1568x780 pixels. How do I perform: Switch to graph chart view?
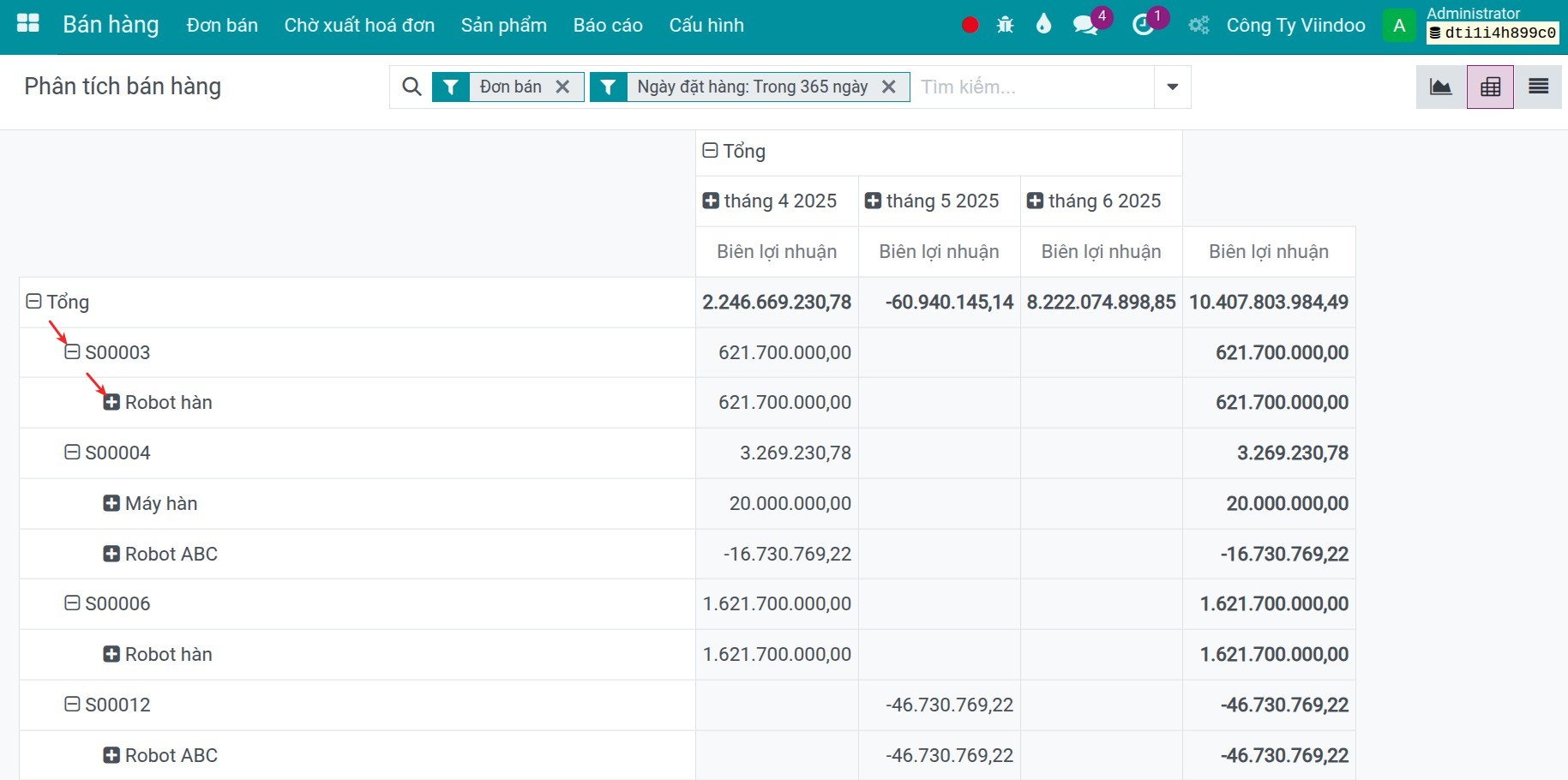[1440, 87]
